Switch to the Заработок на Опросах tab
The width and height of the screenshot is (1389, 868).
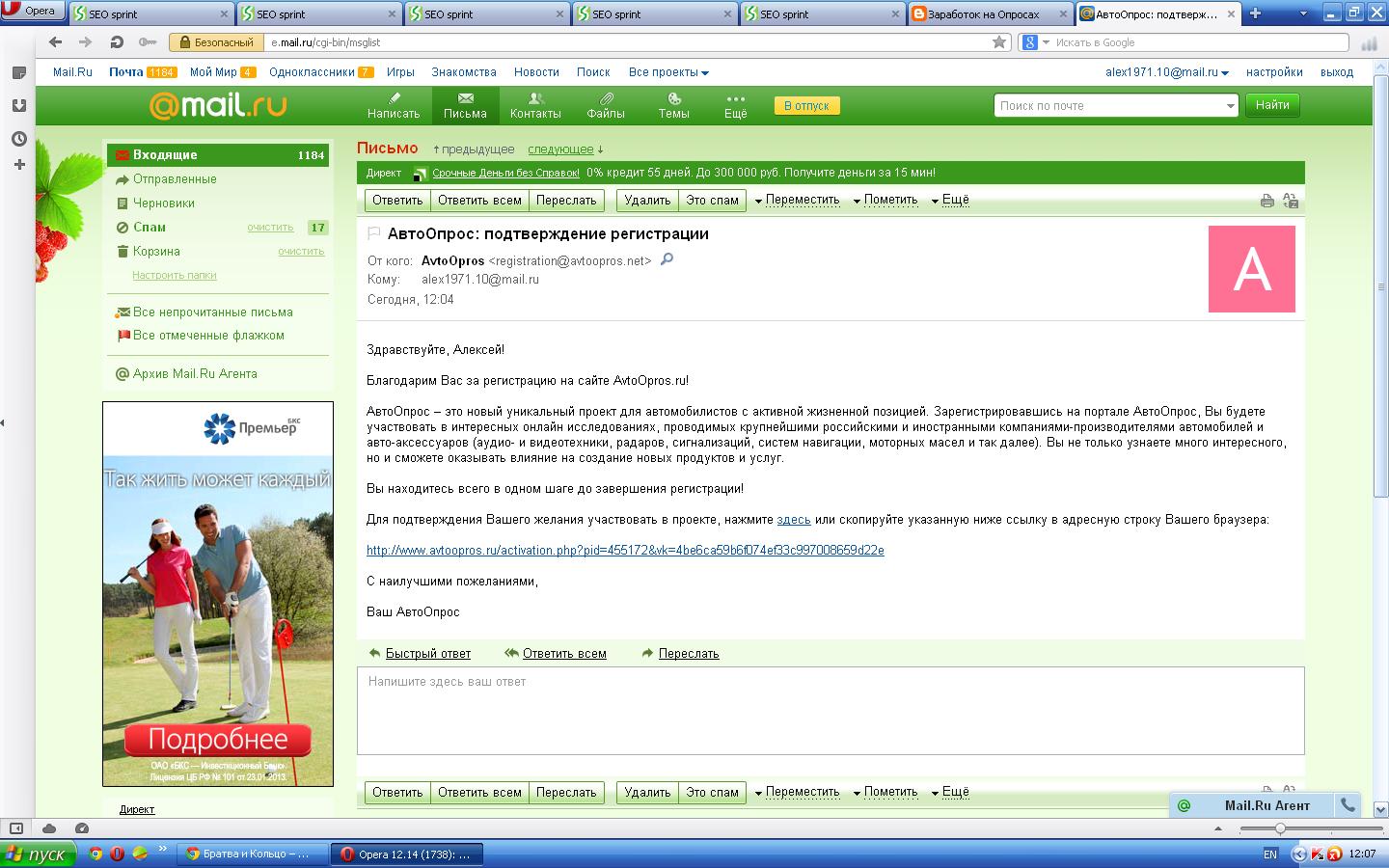tap(989, 14)
